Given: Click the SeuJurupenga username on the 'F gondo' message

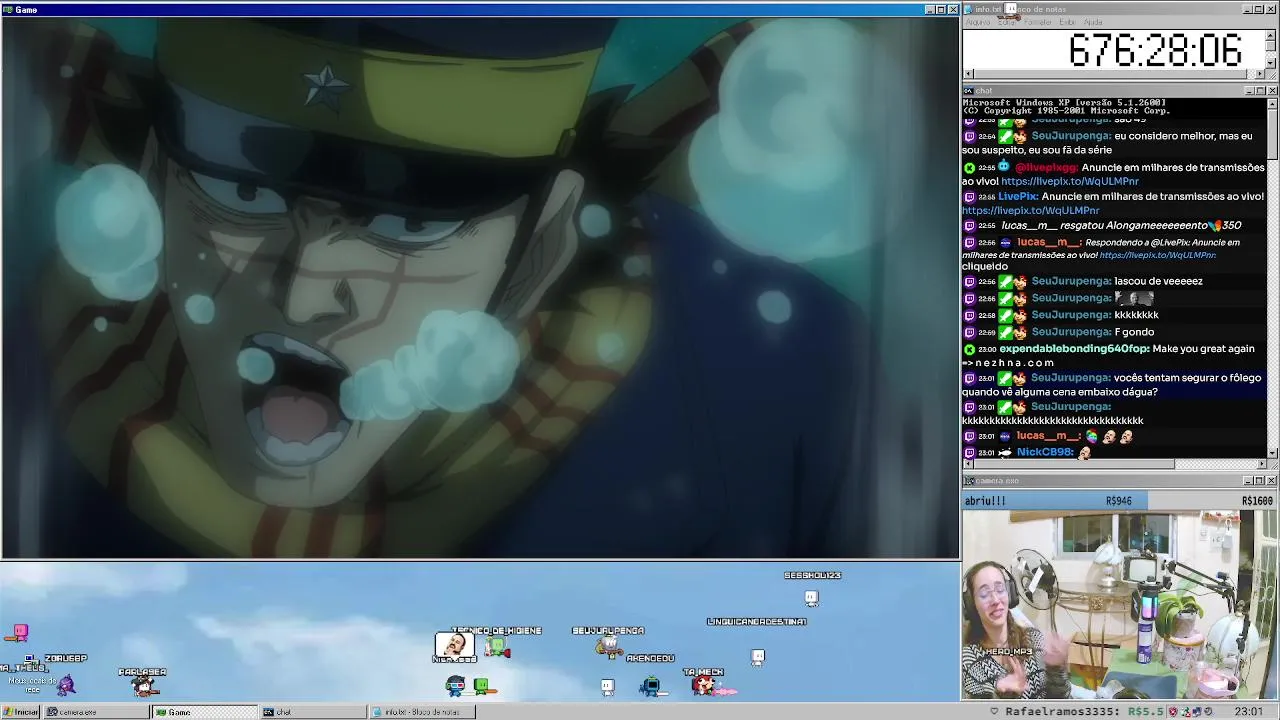Looking at the screenshot, I should click(x=1071, y=332).
